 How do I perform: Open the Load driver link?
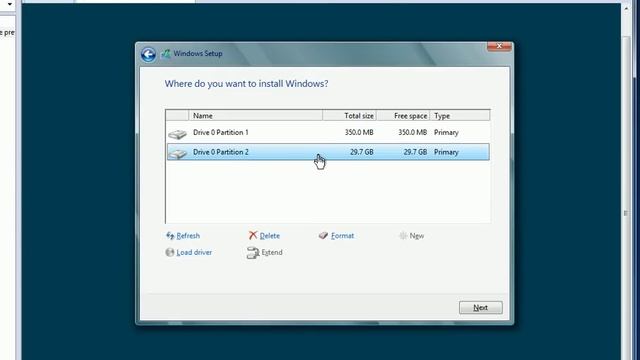pos(194,253)
